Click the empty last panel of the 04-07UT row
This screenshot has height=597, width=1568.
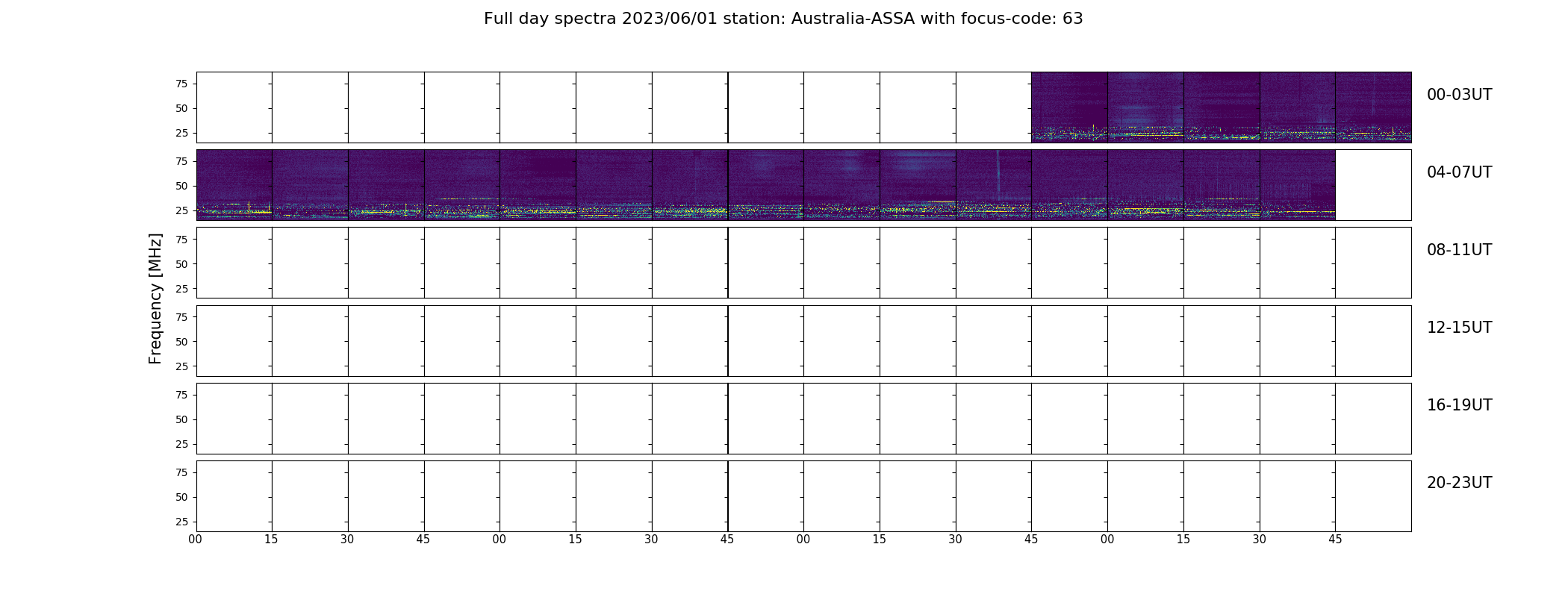pos(1373,185)
